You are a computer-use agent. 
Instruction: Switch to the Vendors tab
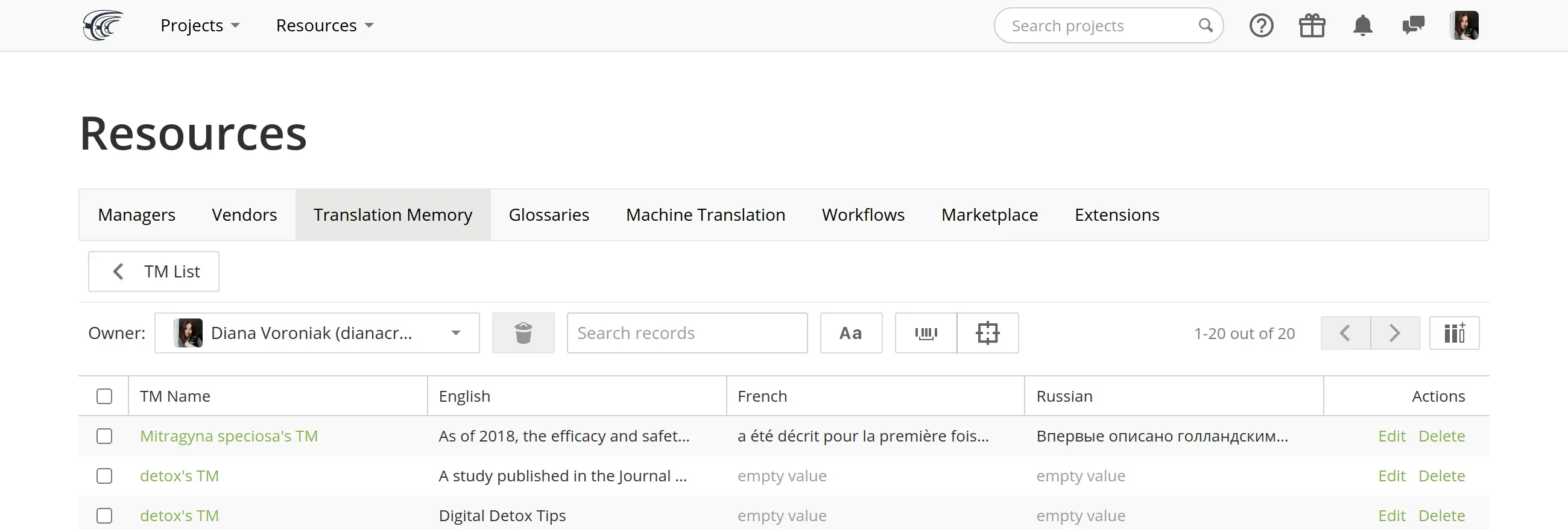[244, 215]
